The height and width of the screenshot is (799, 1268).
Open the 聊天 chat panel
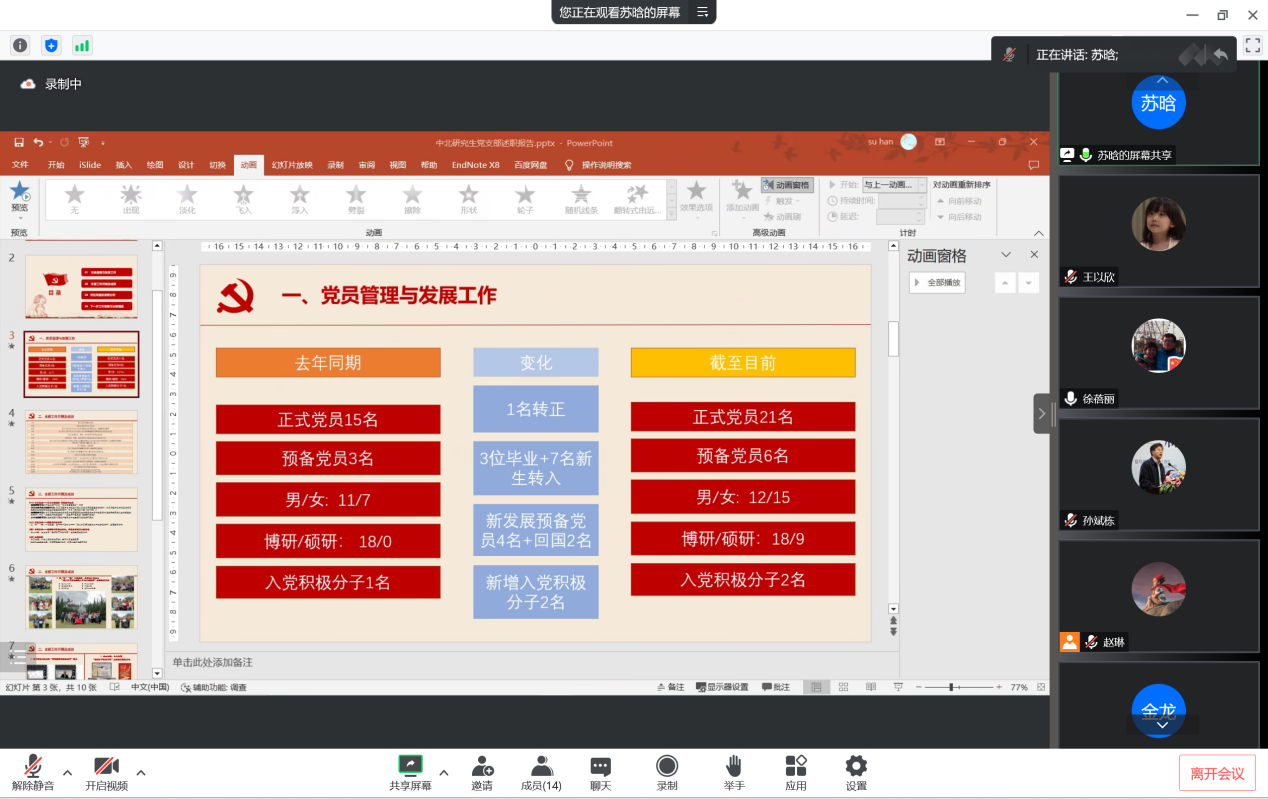pos(600,772)
